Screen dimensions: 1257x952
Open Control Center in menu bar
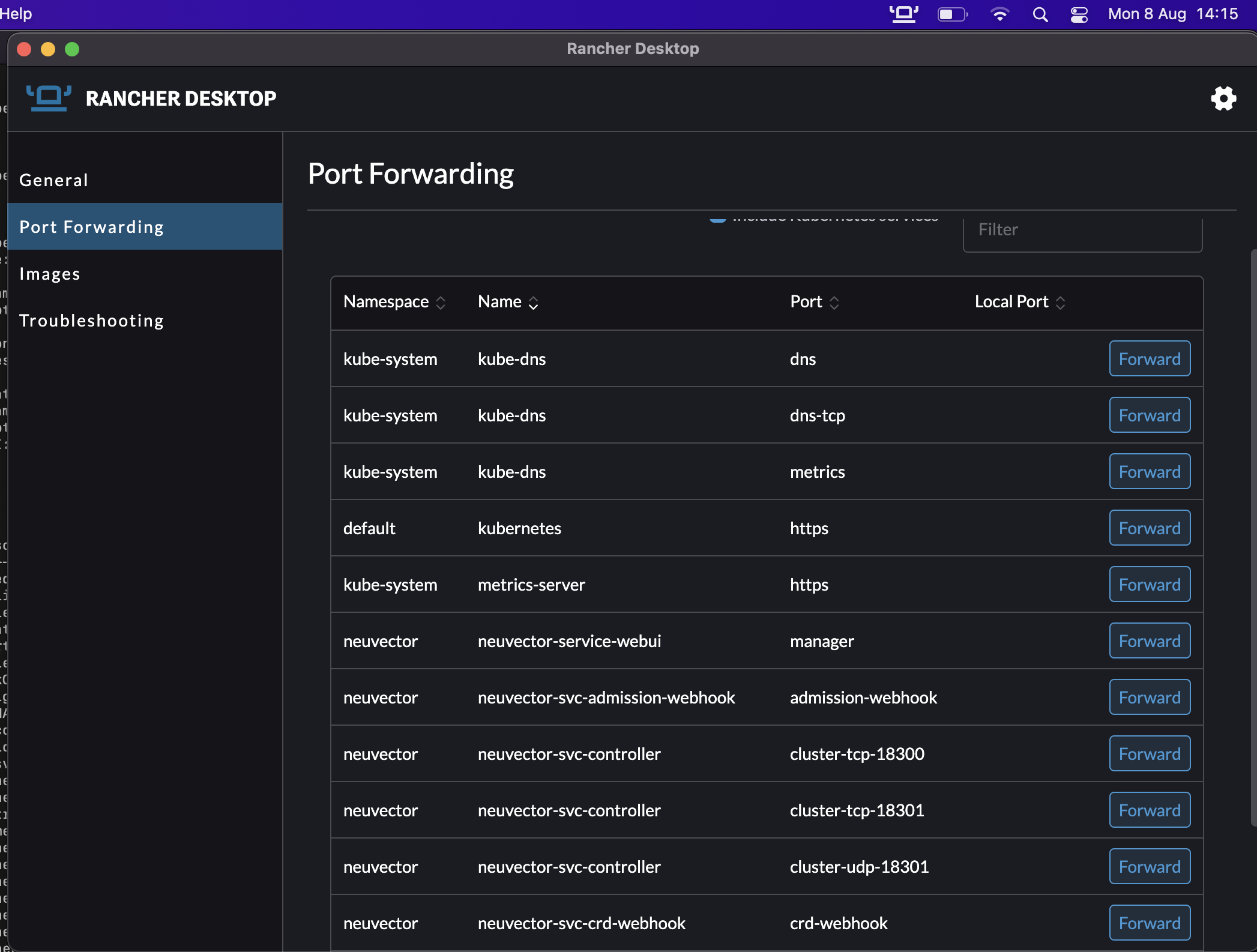pyautogui.click(x=1079, y=14)
